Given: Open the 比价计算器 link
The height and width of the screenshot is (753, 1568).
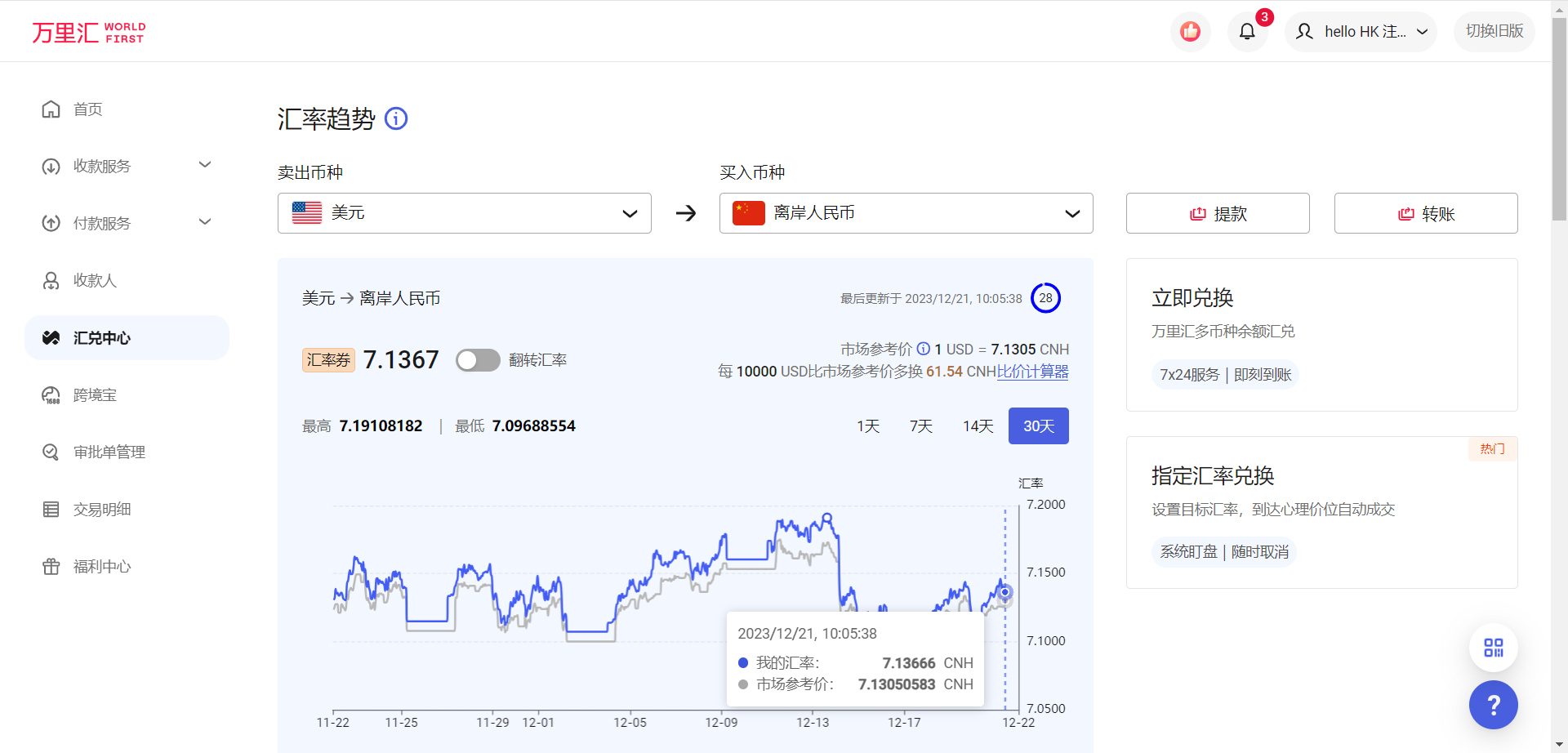Looking at the screenshot, I should click(x=1032, y=371).
